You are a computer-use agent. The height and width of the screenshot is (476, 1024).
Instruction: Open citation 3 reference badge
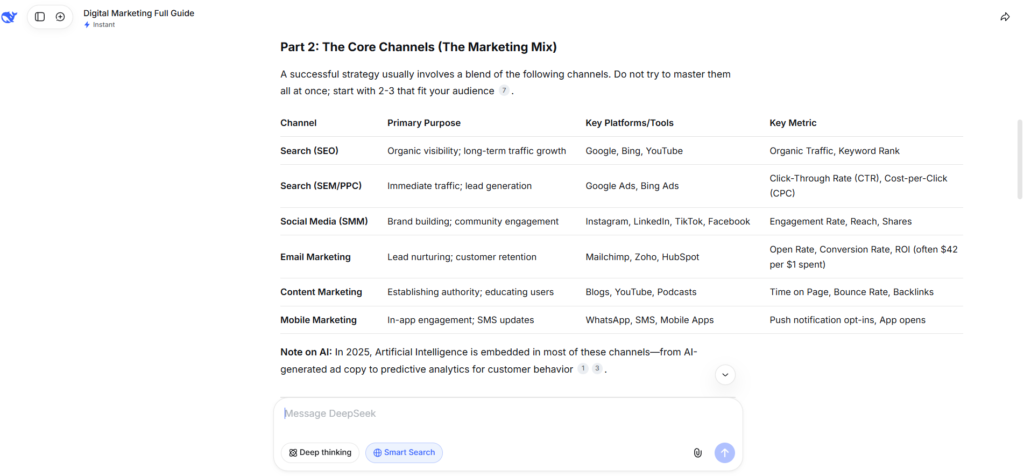[597, 369]
